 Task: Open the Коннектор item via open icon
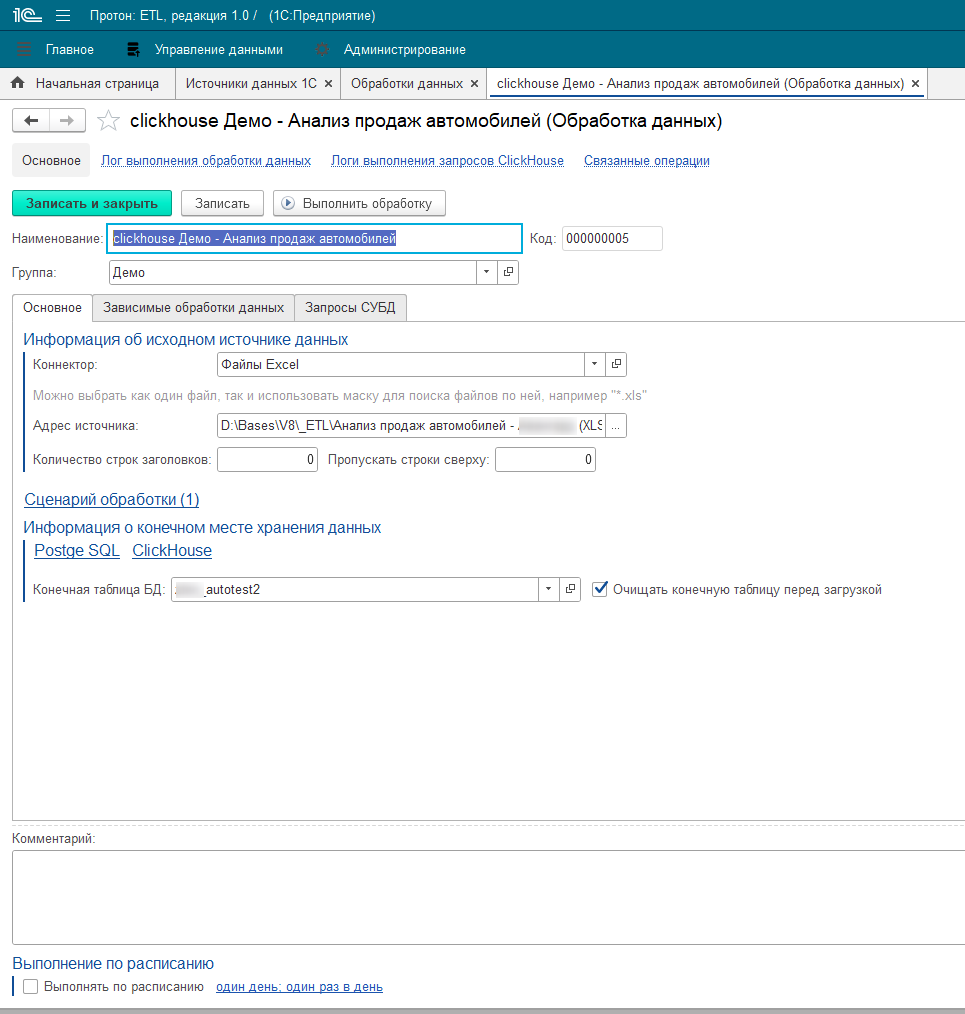point(616,364)
